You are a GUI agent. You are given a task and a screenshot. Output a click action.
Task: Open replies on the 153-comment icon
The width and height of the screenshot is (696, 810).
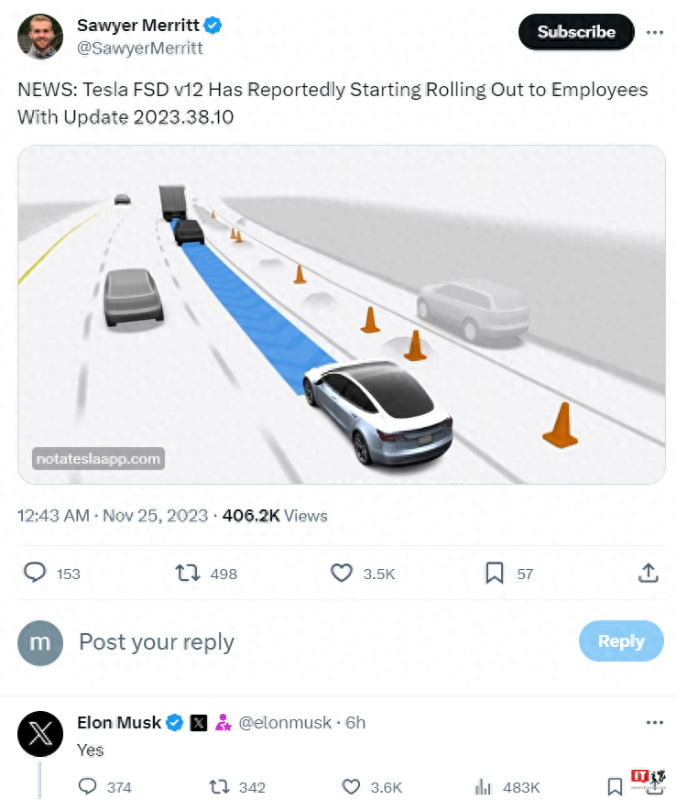35,573
